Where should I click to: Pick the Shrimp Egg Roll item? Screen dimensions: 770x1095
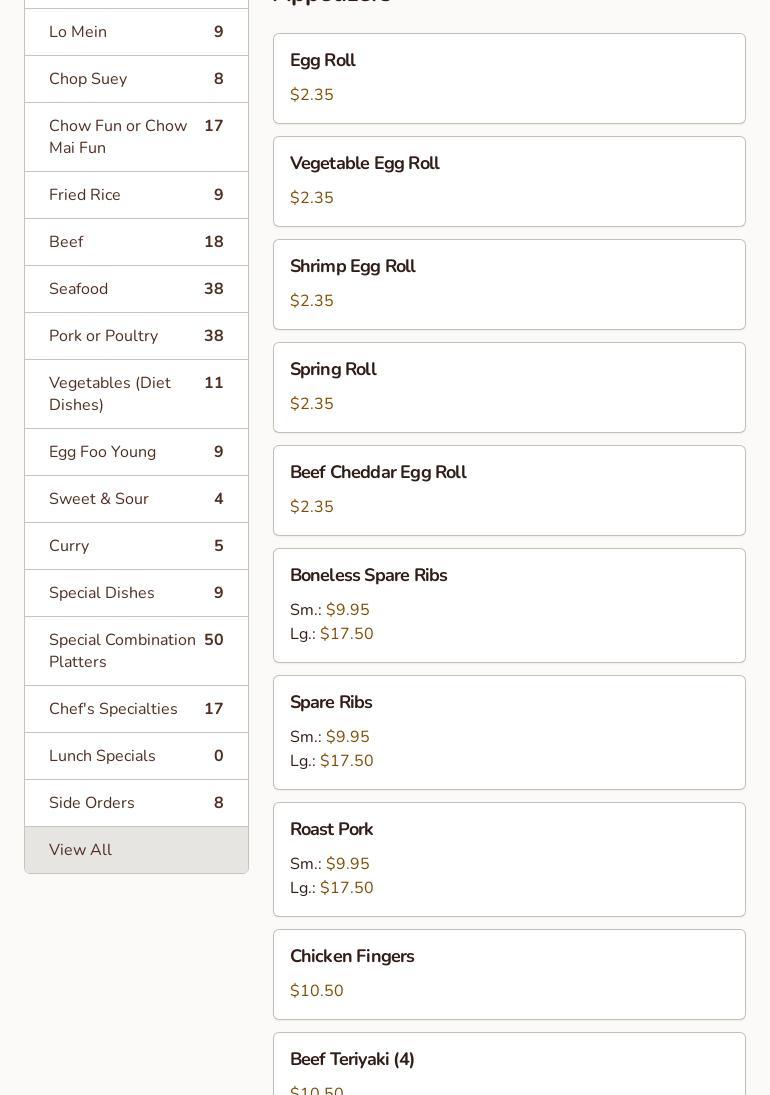pyautogui.click(x=509, y=284)
